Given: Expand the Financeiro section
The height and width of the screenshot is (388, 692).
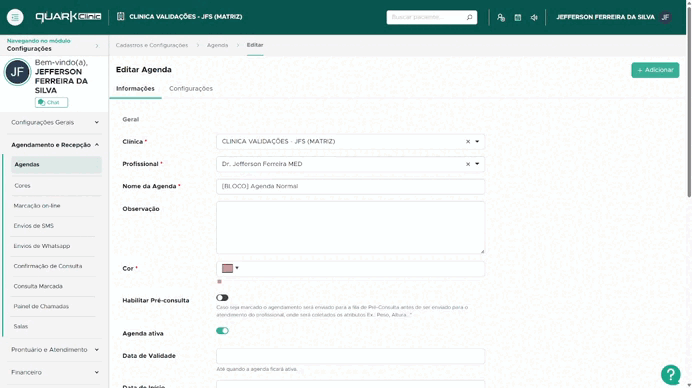Looking at the screenshot, I should point(55,373).
